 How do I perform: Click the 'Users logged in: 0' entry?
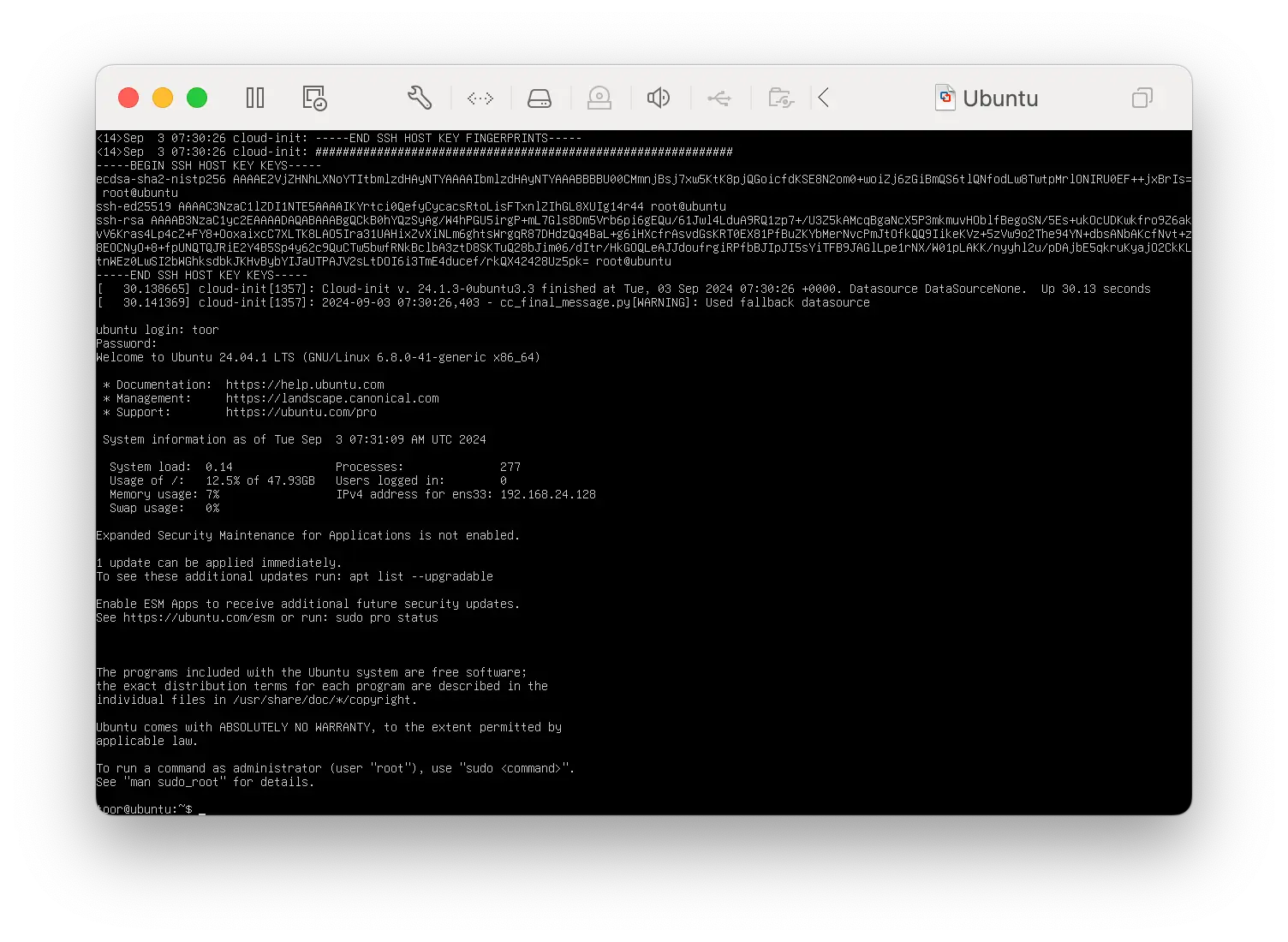pyautogui.click(x=421, y=480)
